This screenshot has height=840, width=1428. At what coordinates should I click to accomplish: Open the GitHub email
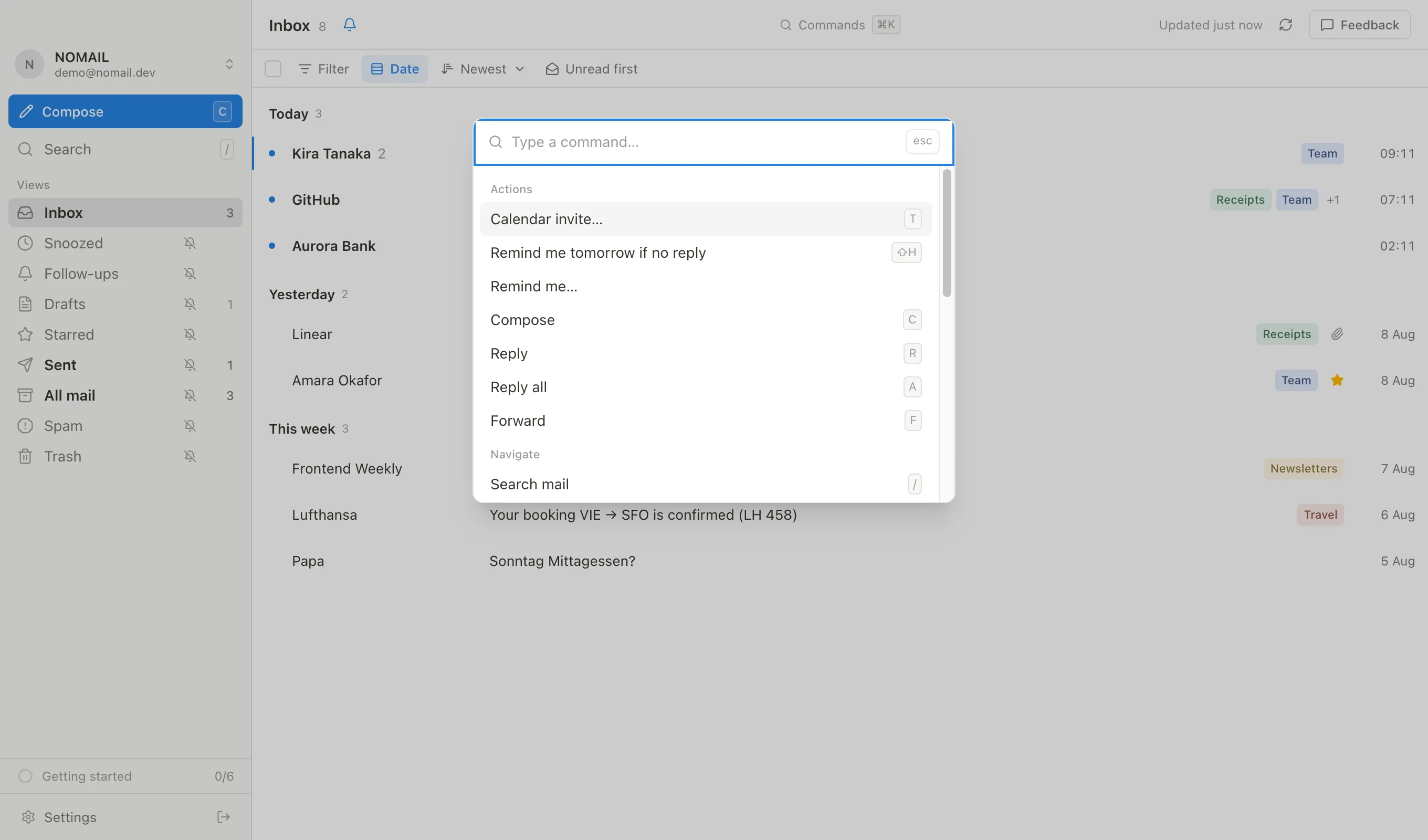(840, 200)
